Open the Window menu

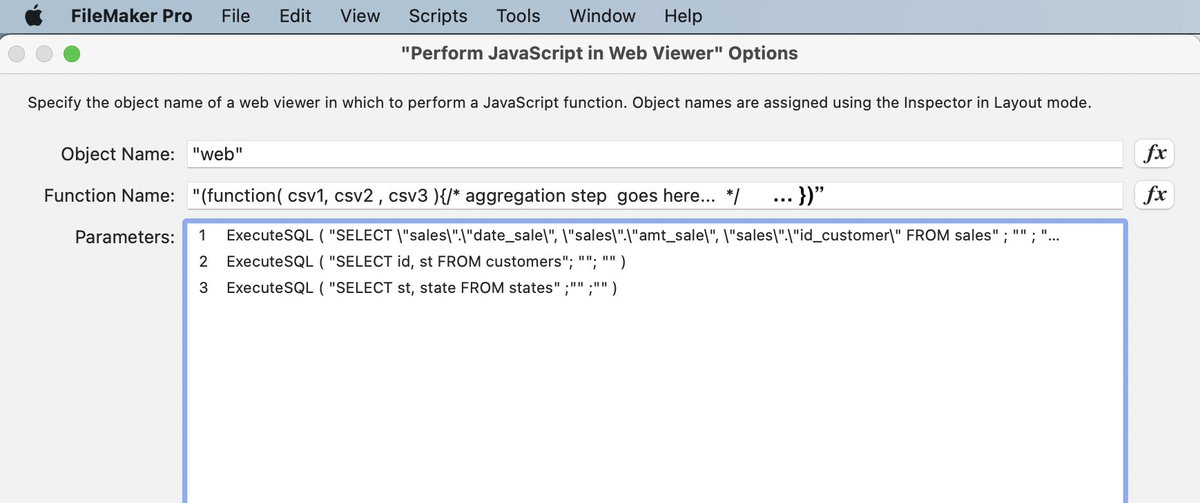coord(602,16)
